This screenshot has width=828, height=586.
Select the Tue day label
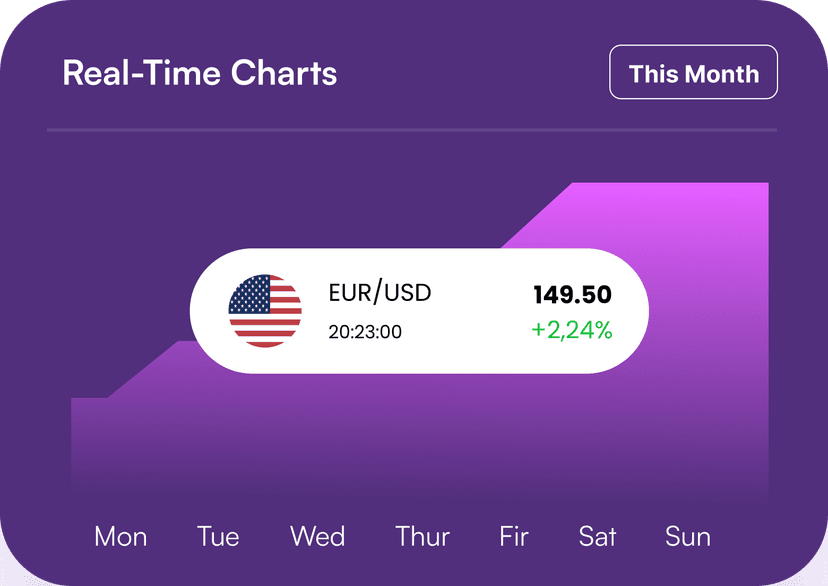coord(218,536)
